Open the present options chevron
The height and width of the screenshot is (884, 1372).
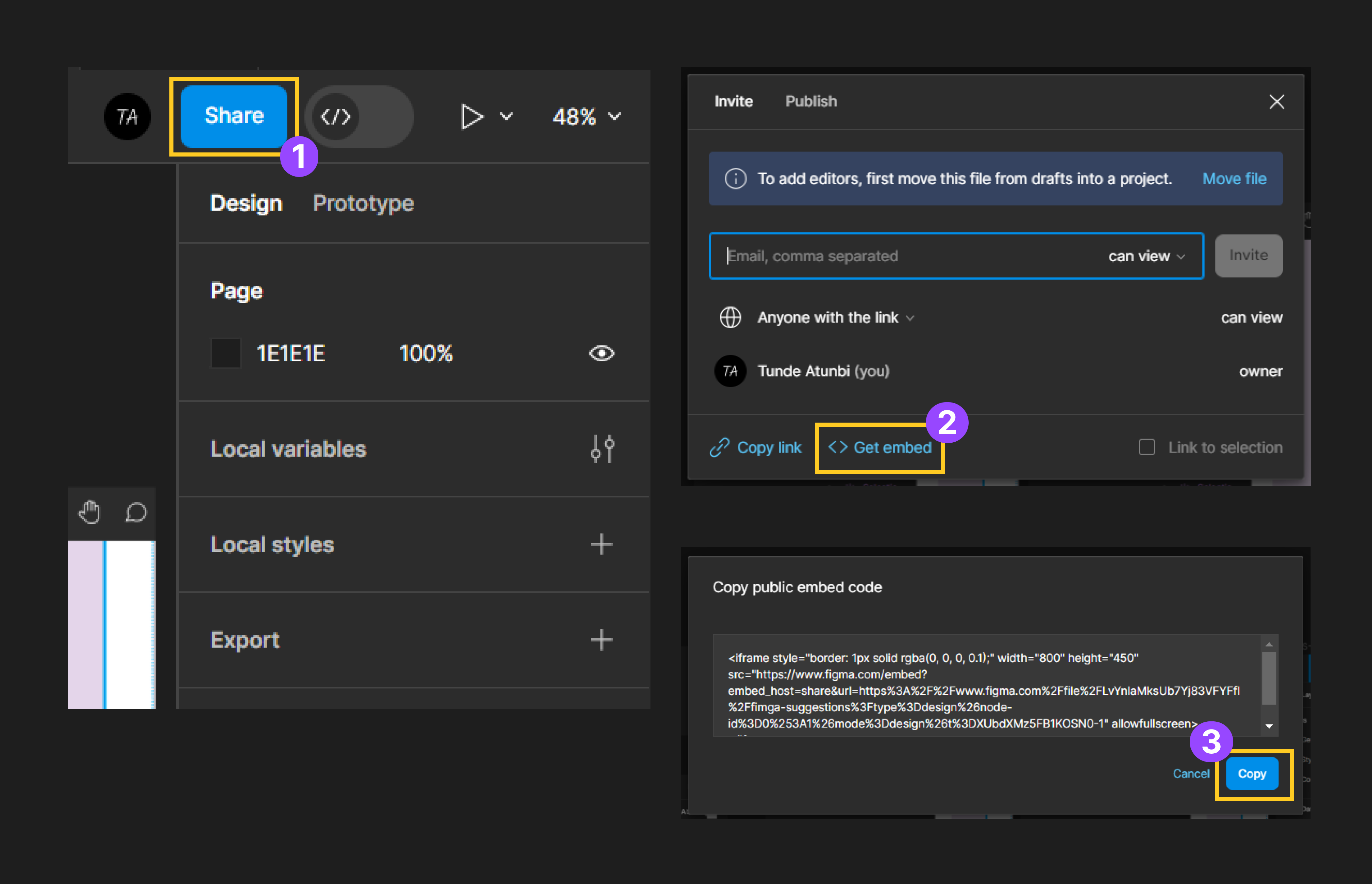click(x=506, y=116)
